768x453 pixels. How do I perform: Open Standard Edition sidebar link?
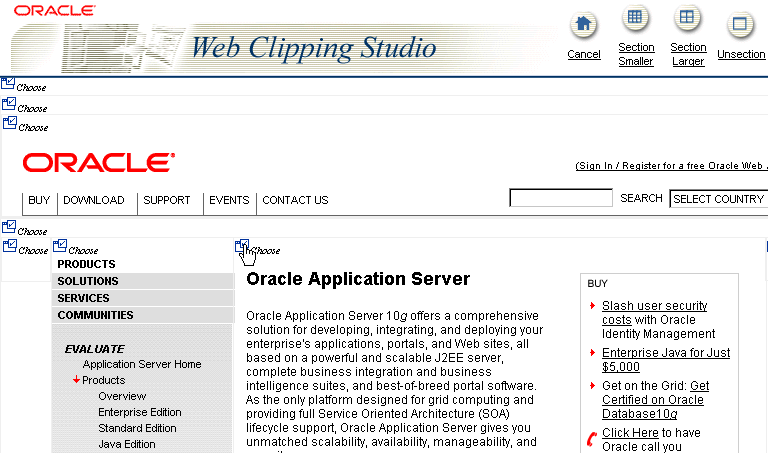pyautogui.click(x=137, y=429)
